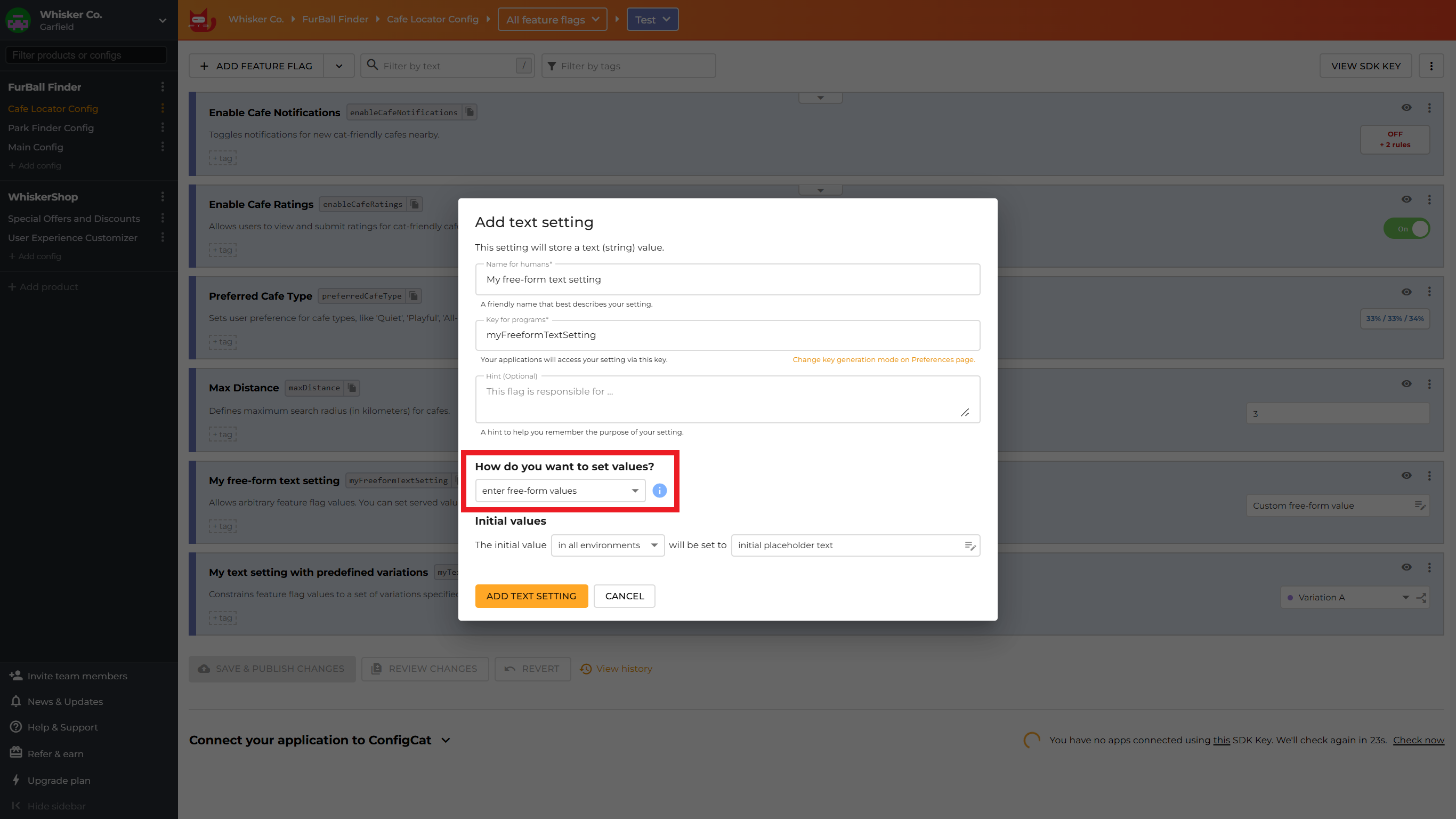Copy the maxDistance key
This screenshot has height=819, width=1456.
[x=352, y=388]
